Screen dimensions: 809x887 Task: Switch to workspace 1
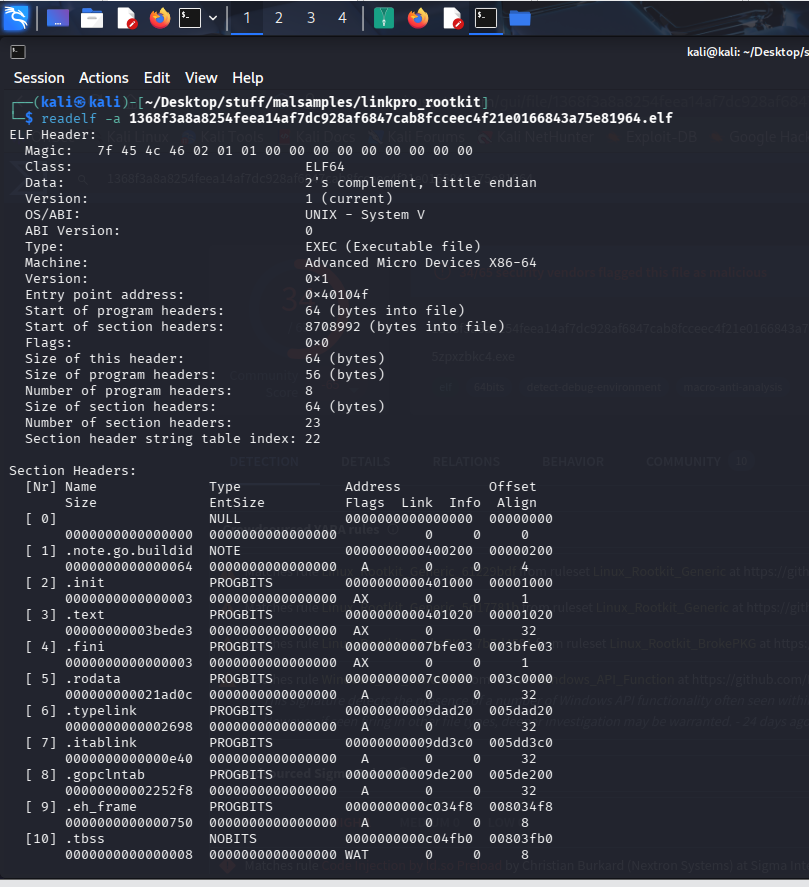(247, 18)
